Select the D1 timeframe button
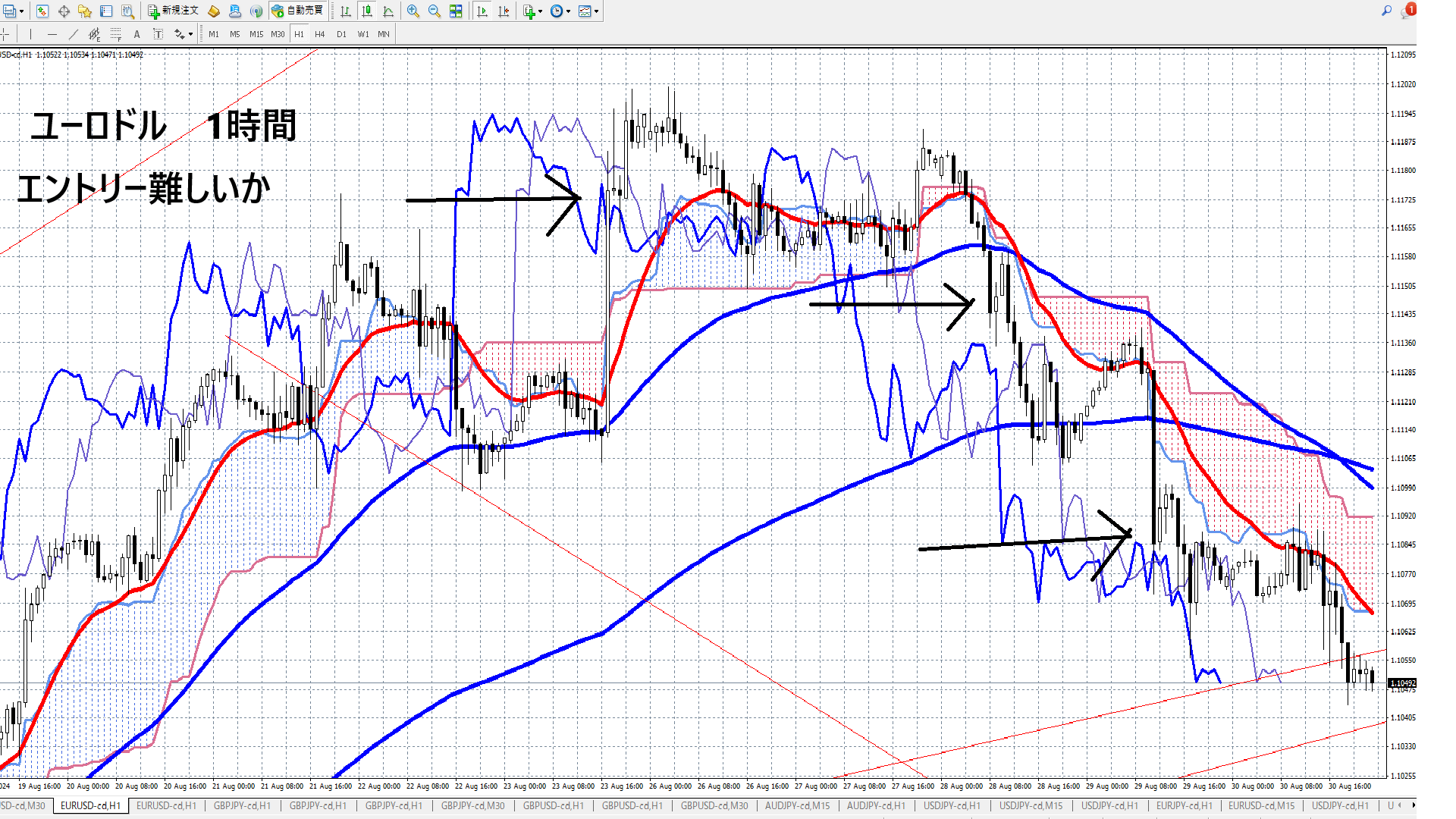Image resolution: width=1456 pixels, height=819 pixels. click(341, 34)
